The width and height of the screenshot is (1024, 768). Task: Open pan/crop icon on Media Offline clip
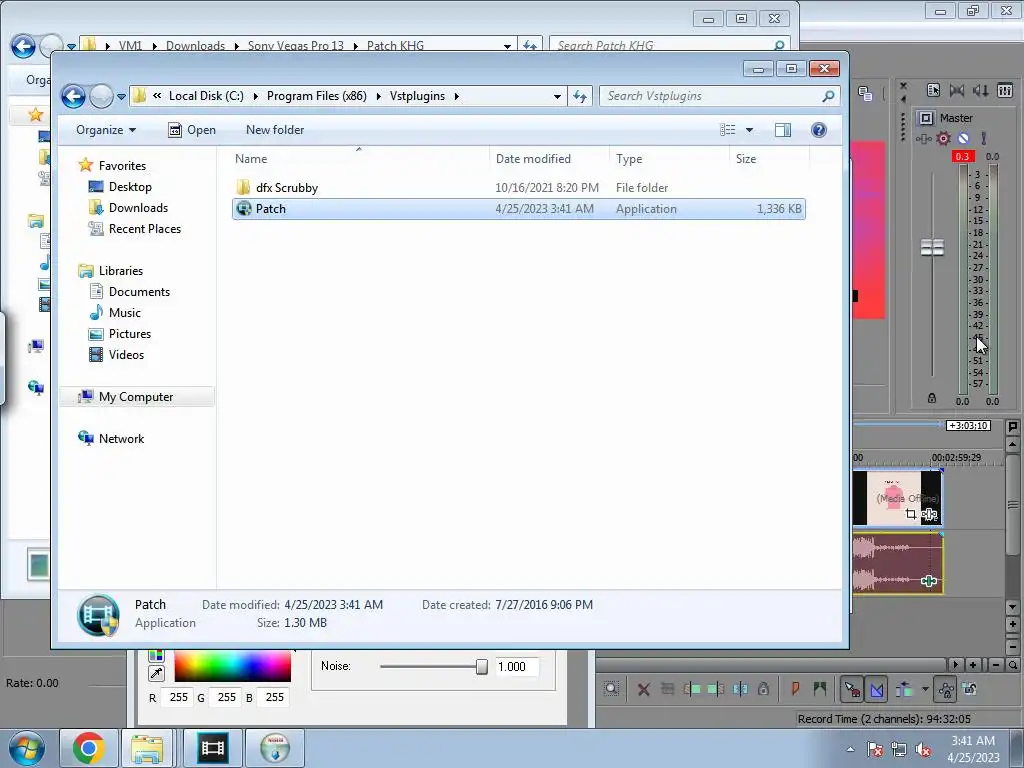coord(911,515)
